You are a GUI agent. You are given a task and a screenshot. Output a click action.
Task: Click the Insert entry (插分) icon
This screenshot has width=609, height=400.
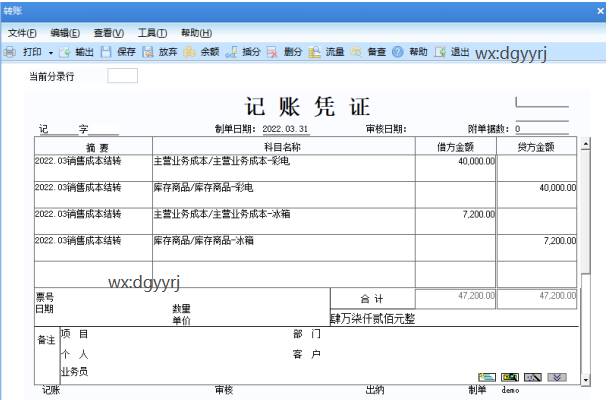(x=231, y=52)
